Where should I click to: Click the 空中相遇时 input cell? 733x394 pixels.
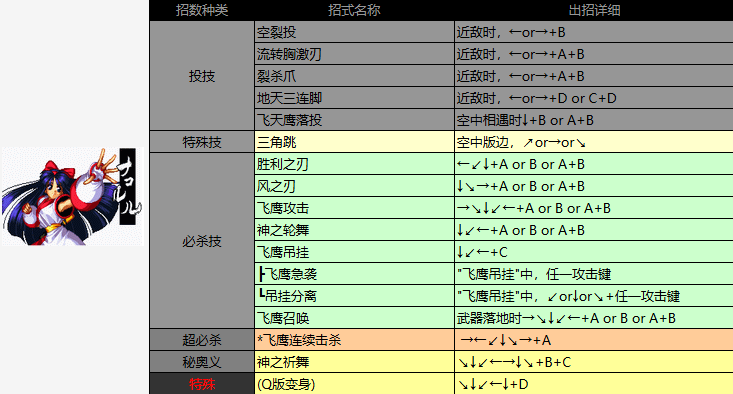(594, 120)
